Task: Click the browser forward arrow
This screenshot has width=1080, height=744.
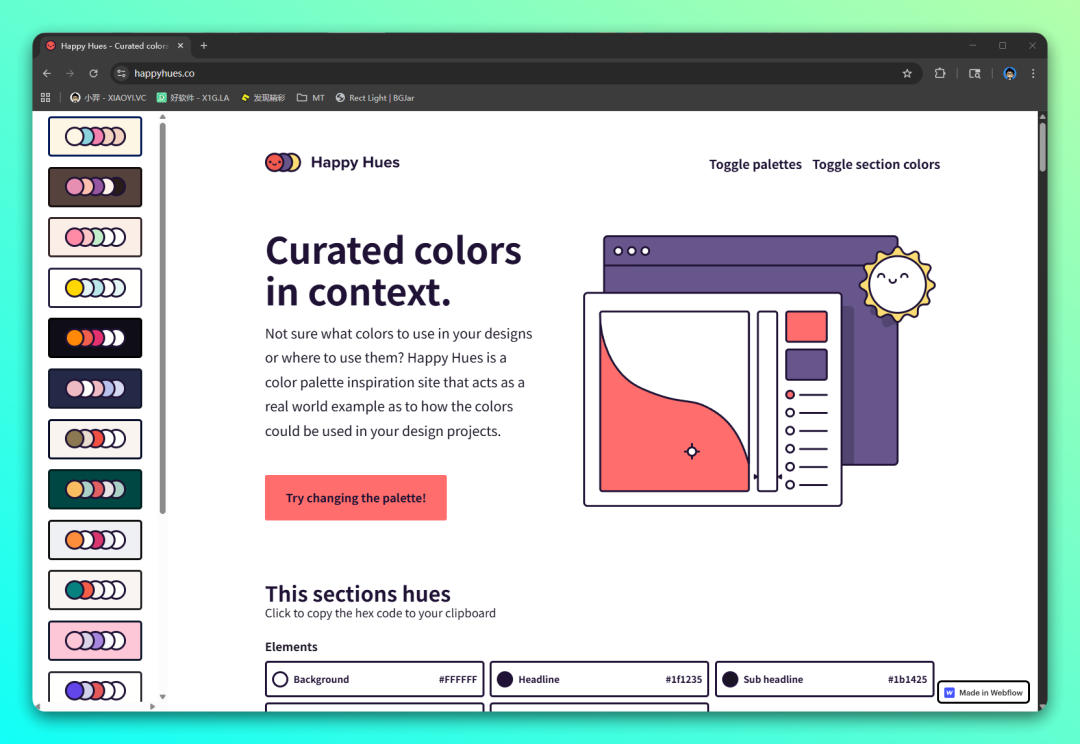Action: click(x=70, y=73)
